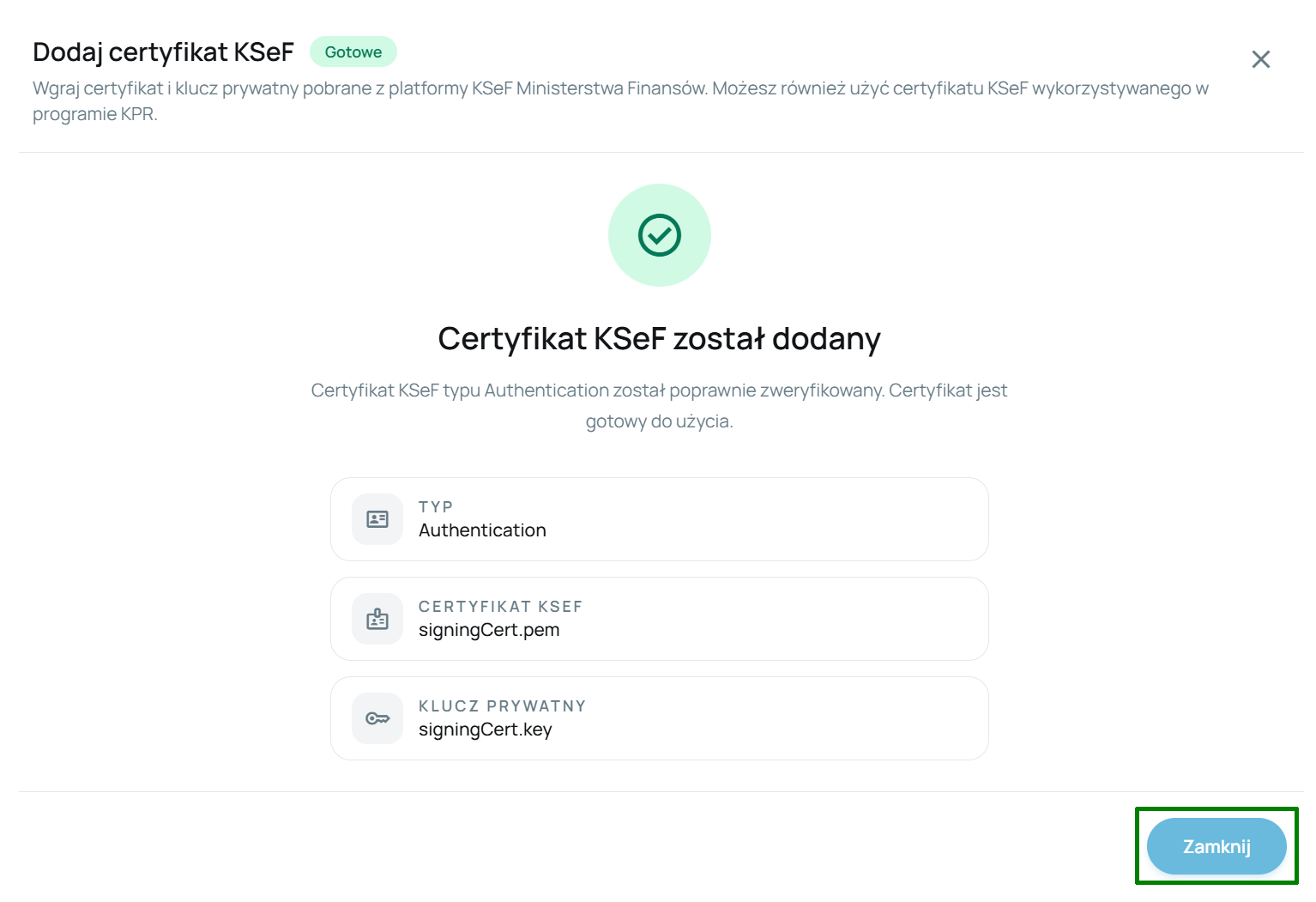Screen dimensions: 1316x902
Task: Click the green success checkmark icon
Action: coord(659,235)
